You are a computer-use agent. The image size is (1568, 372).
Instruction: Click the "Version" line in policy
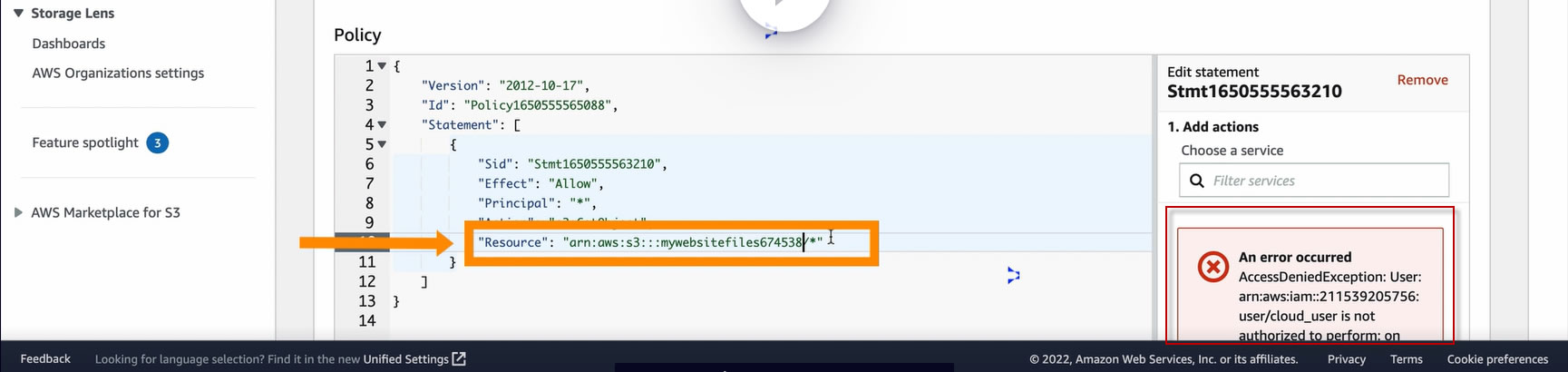point(505,85)
